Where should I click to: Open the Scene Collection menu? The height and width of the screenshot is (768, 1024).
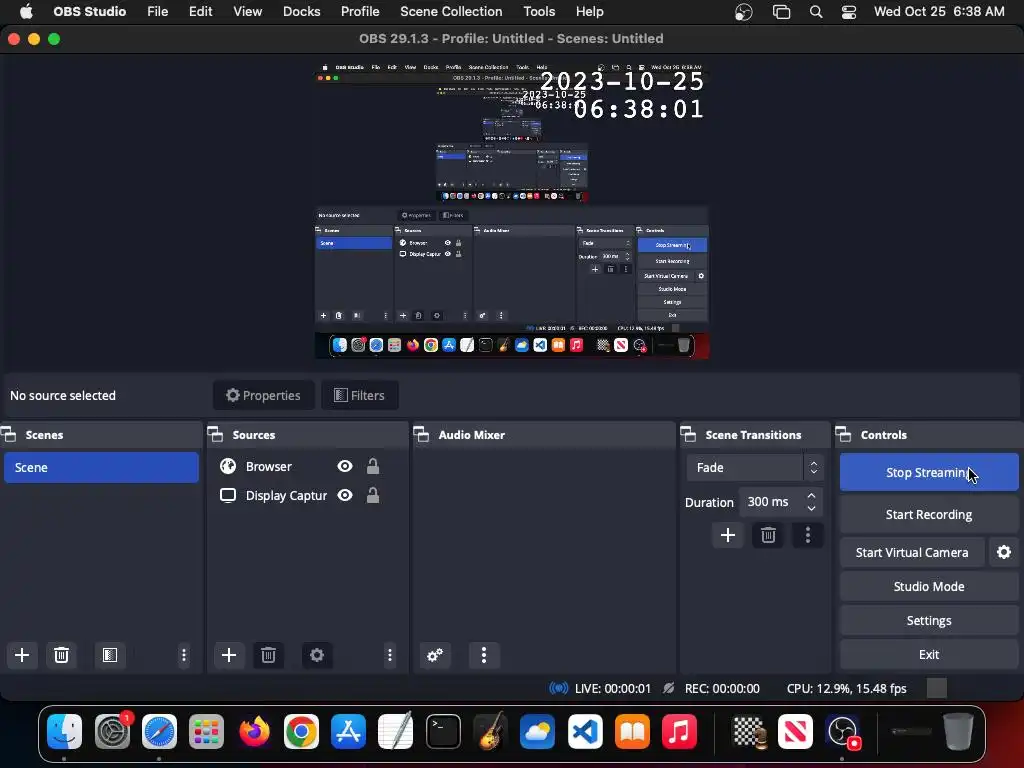point(451,12)
